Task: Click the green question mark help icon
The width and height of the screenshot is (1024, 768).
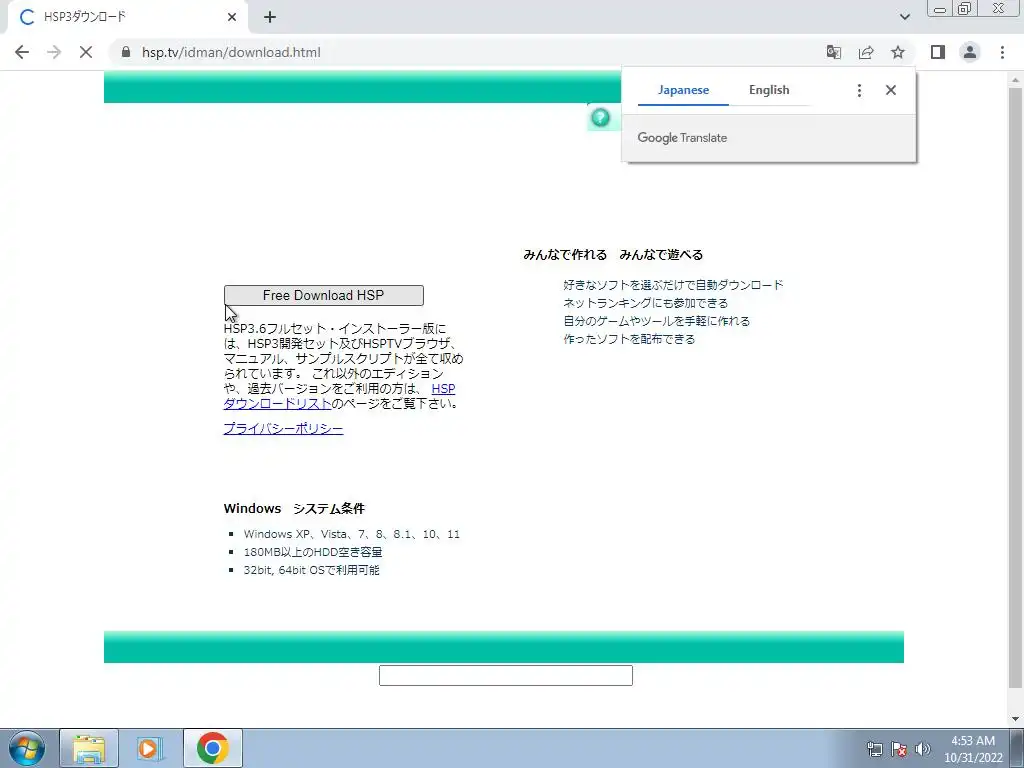Action: click(x=600, y=118)
